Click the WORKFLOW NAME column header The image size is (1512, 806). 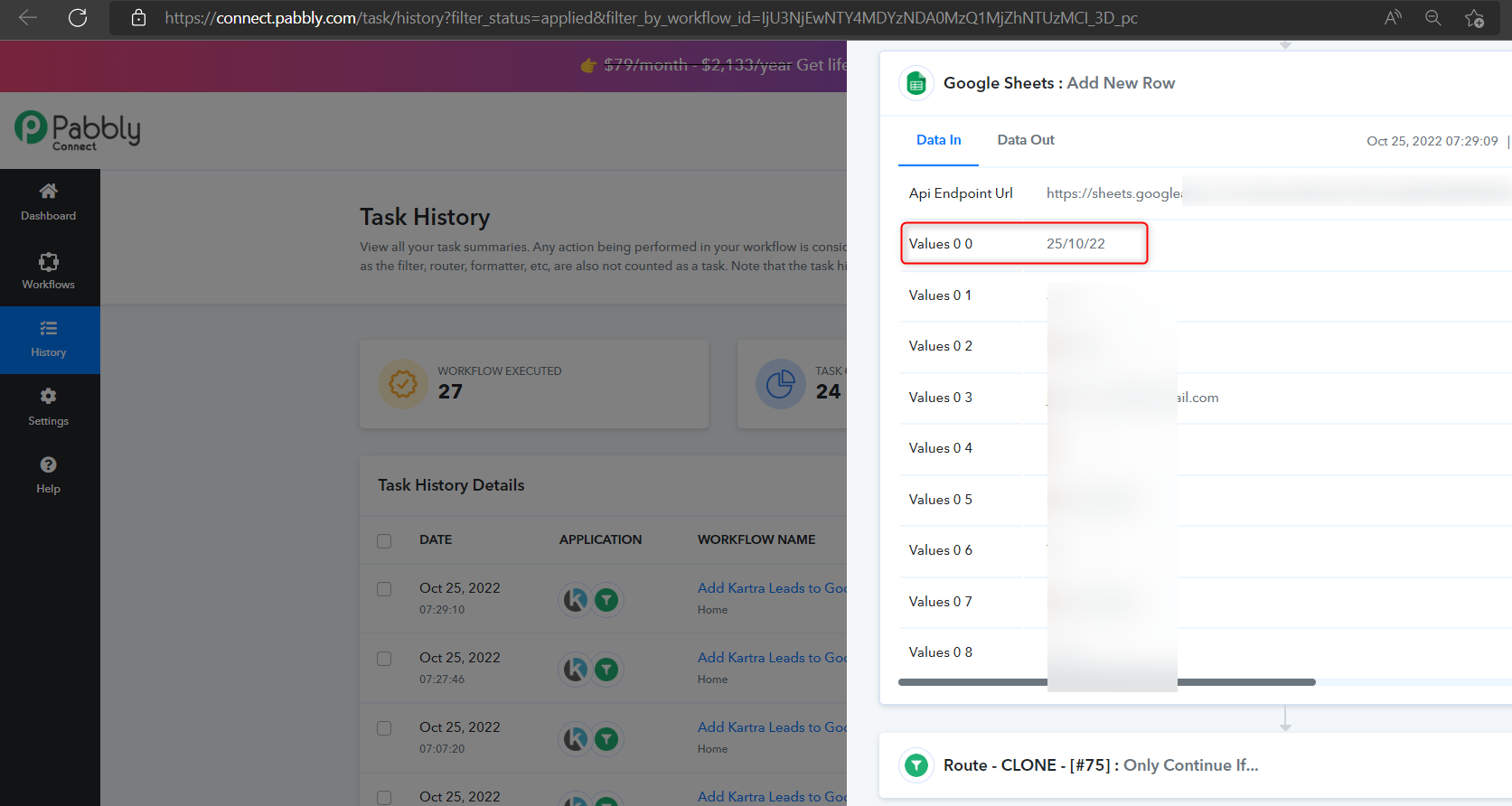point(756,539)
